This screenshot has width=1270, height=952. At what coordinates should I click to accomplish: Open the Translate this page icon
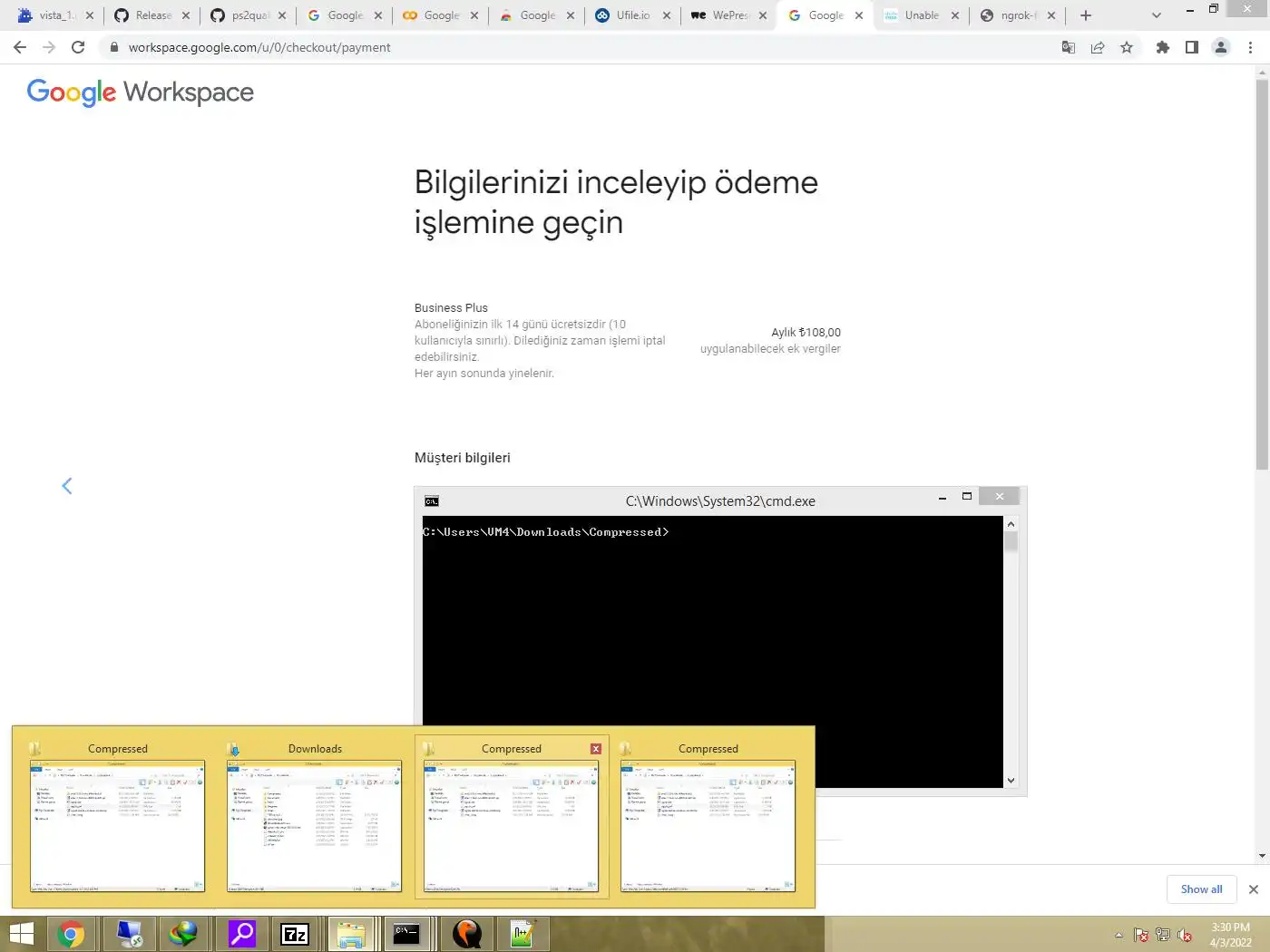pyautogui.click(x=1069, y=47)
